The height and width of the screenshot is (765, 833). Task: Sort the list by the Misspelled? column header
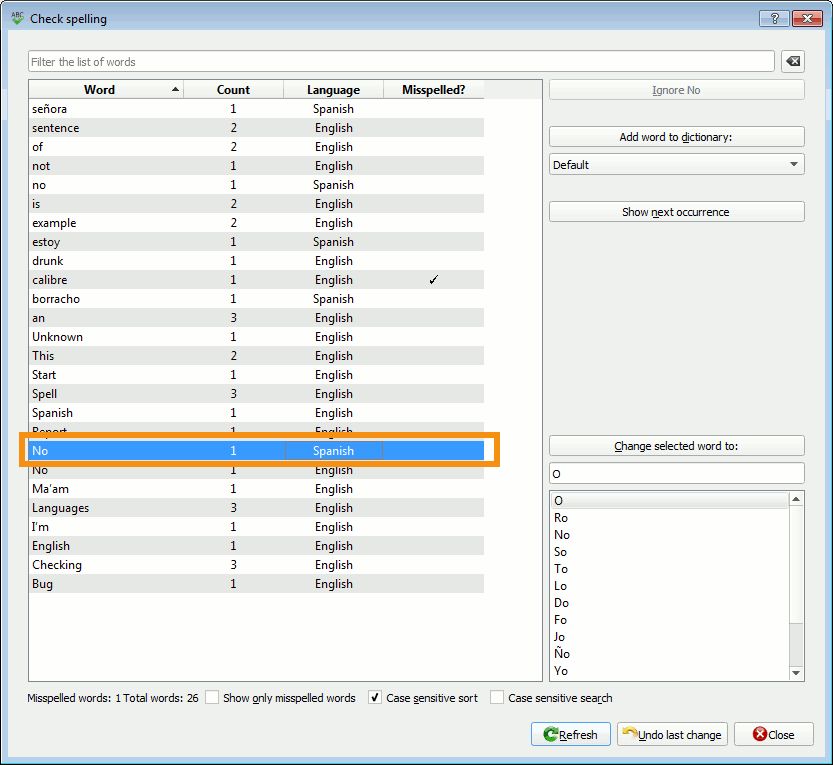click(x=434, y=90)
